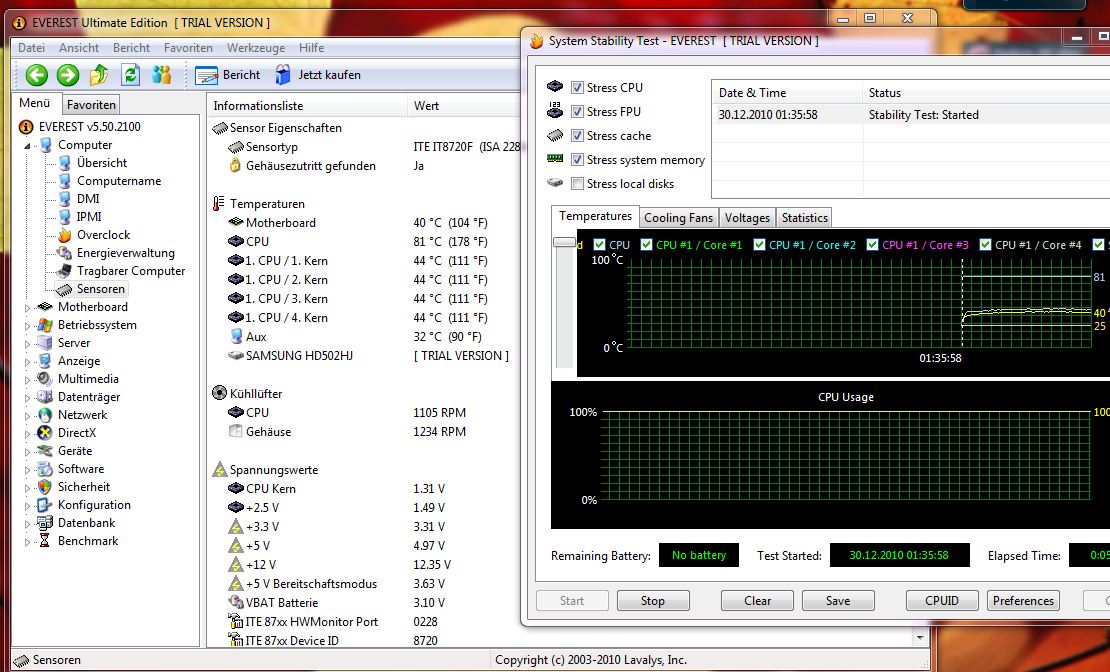
Task: Expand the Server tree node
Action: (x=28, y=344)
